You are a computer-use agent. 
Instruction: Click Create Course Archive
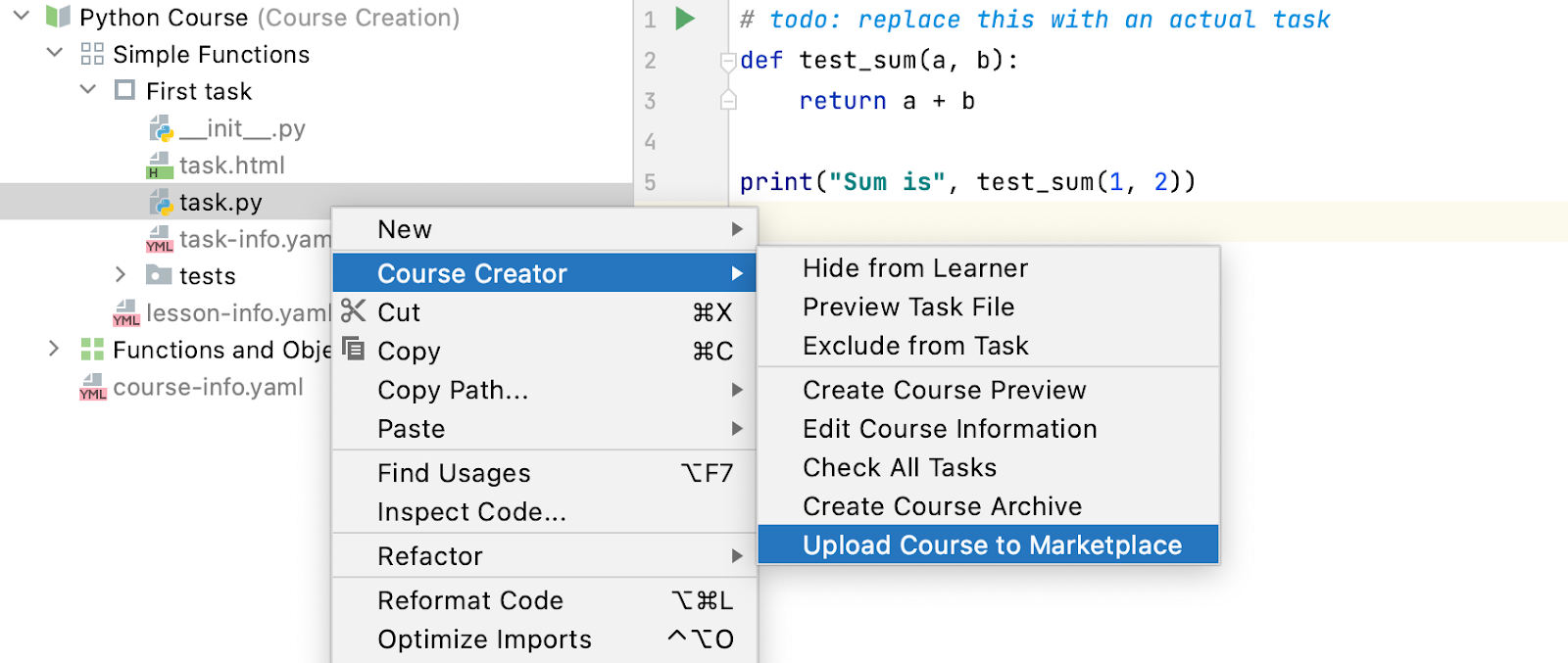[942, 506]
